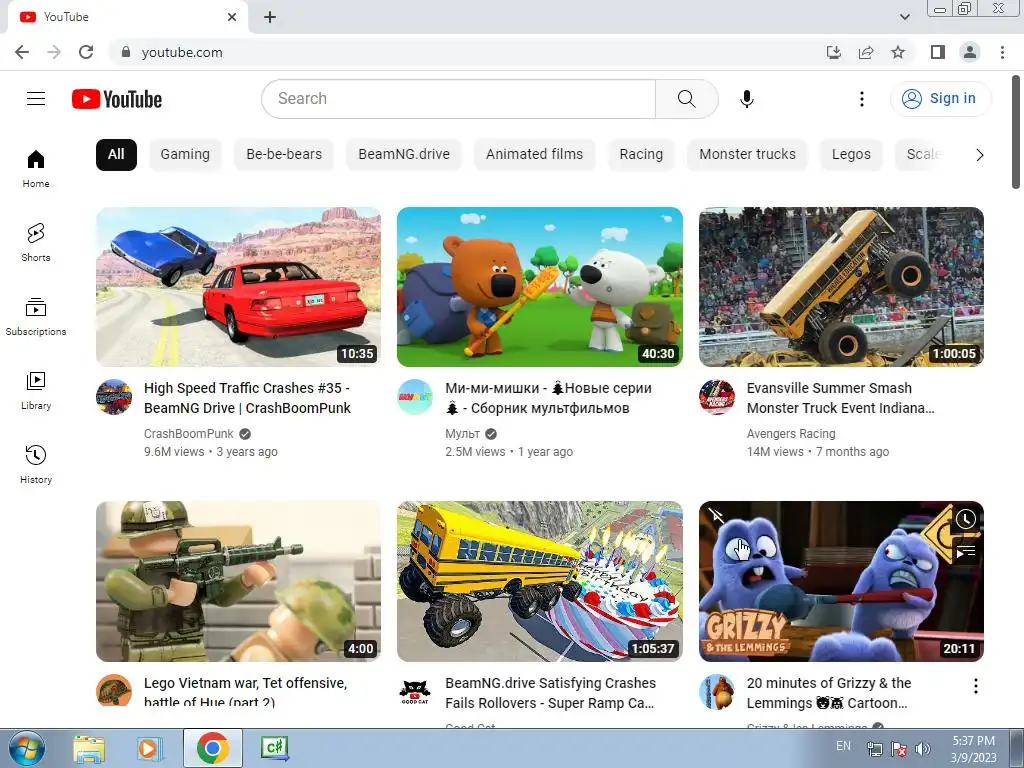Click Grizzy & the Lemmings channel avatar
The width and height of the screenshot is (1024, 768).
[716, 692]
